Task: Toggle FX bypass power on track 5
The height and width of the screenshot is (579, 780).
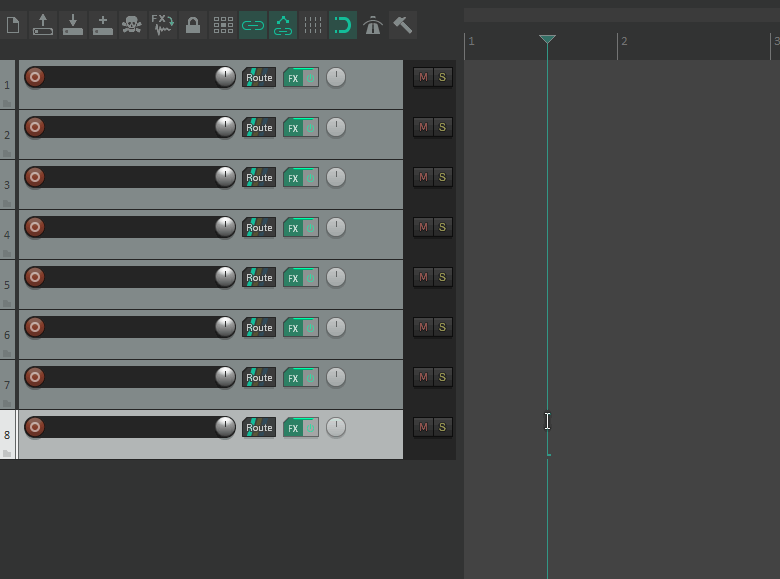Action: pos(310,278)
